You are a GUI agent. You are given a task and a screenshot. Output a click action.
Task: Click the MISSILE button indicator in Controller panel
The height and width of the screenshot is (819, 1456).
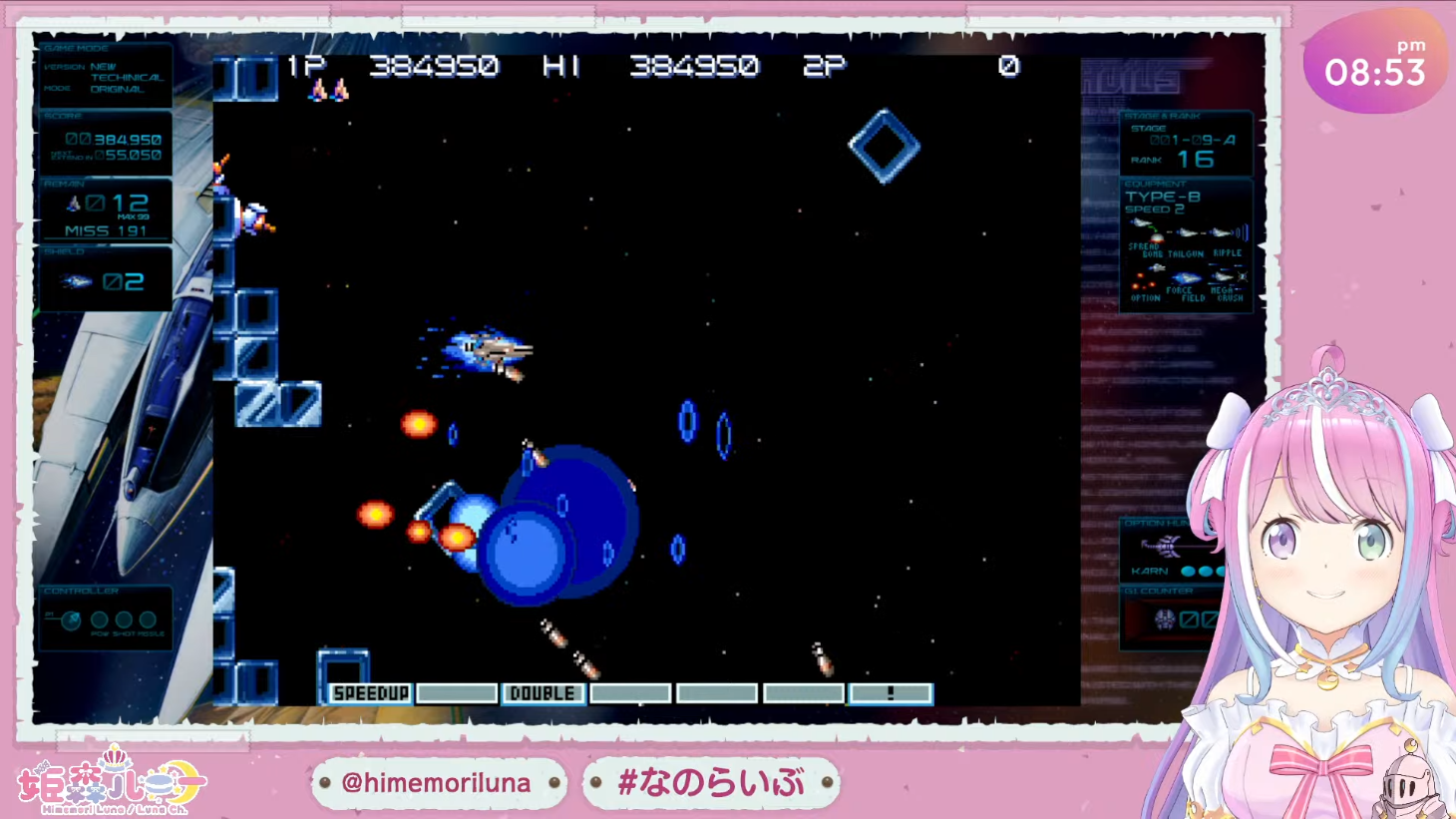point(149,620)
